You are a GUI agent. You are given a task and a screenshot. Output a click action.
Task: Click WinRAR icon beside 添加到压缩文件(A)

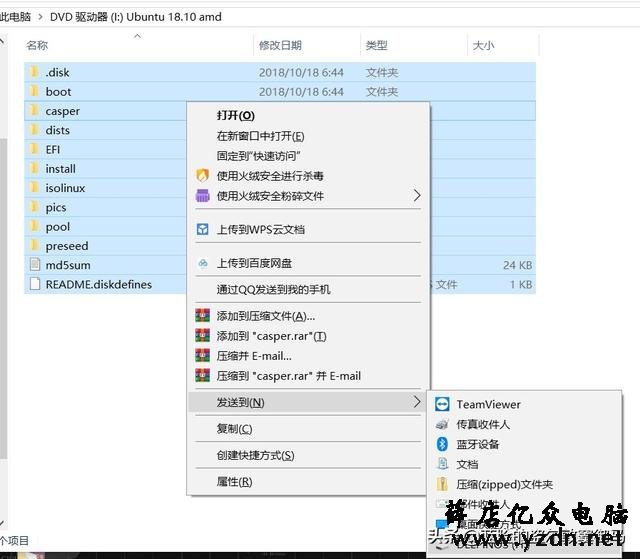[x=202, y=316]
